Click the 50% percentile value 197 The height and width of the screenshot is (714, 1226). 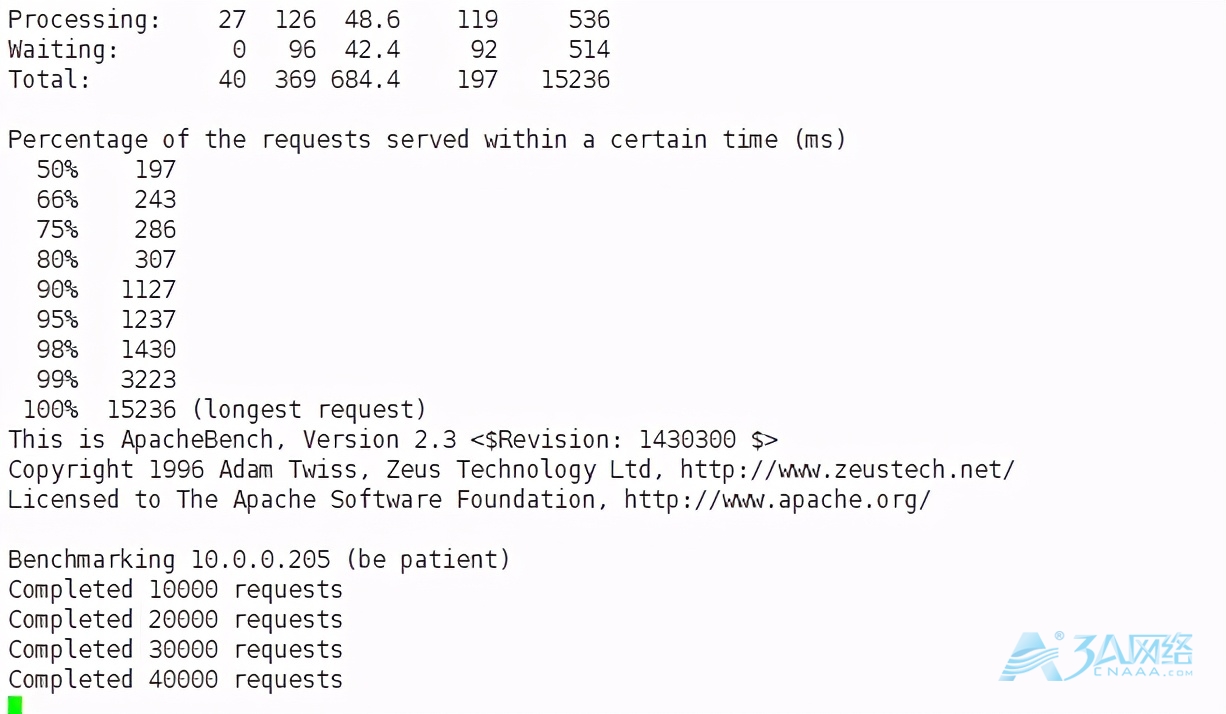(x=155, y=170)
